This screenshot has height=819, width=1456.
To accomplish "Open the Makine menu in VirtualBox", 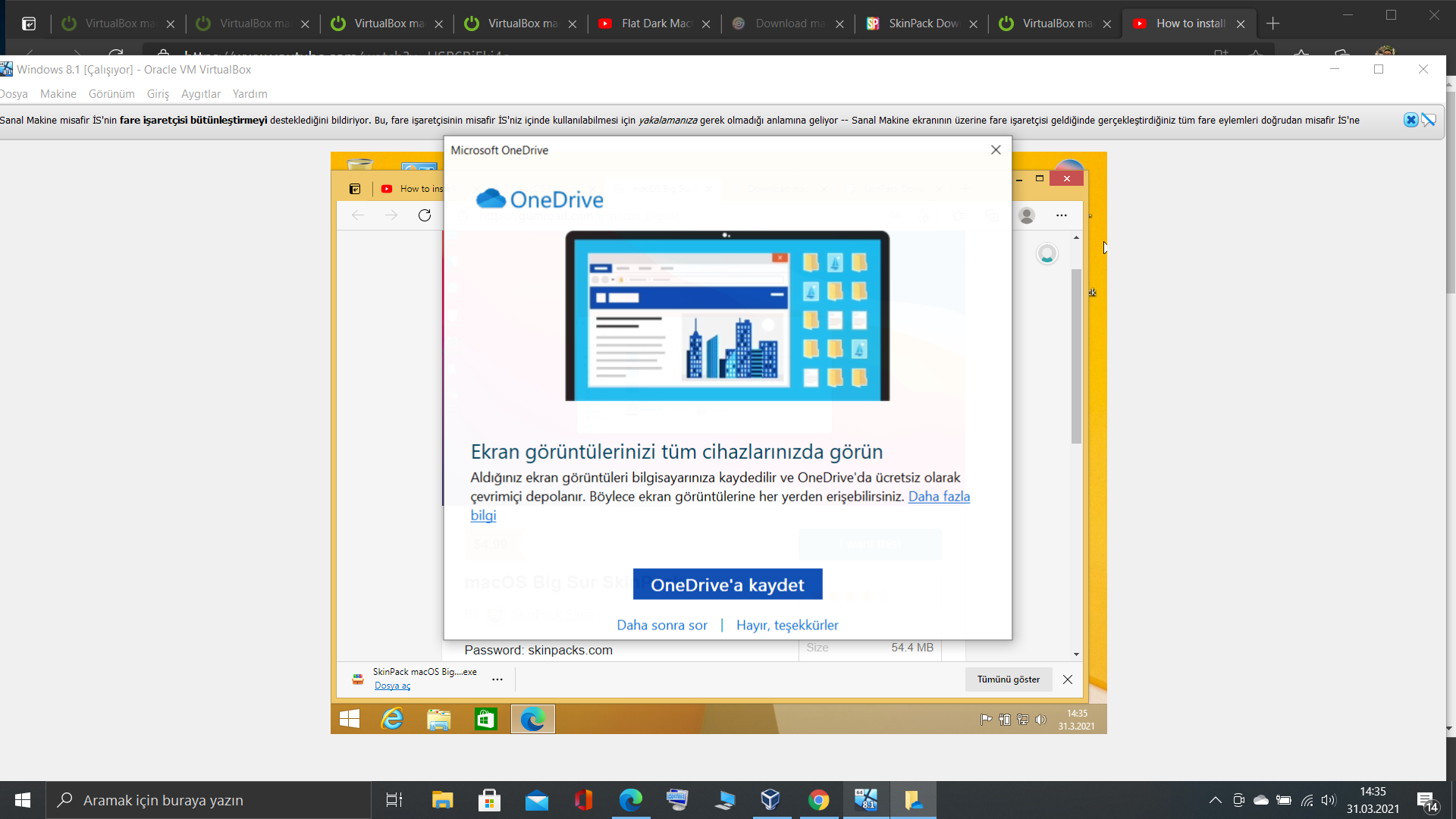I will click(58, 94).
